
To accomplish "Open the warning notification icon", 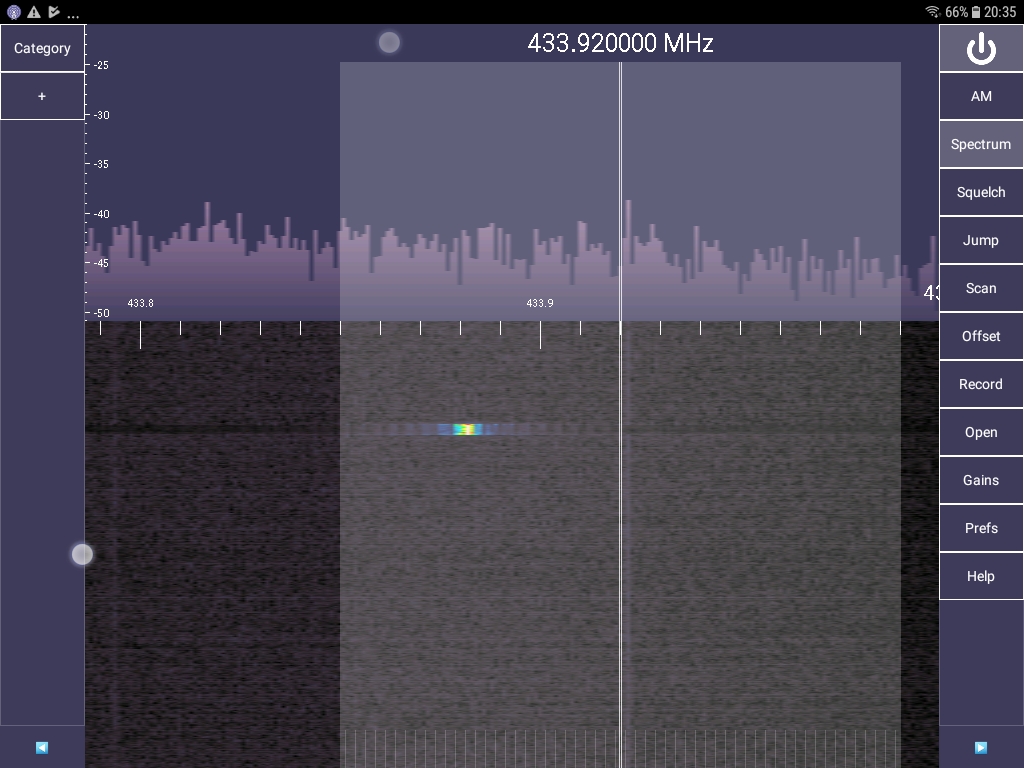I will tap(34, 12).
